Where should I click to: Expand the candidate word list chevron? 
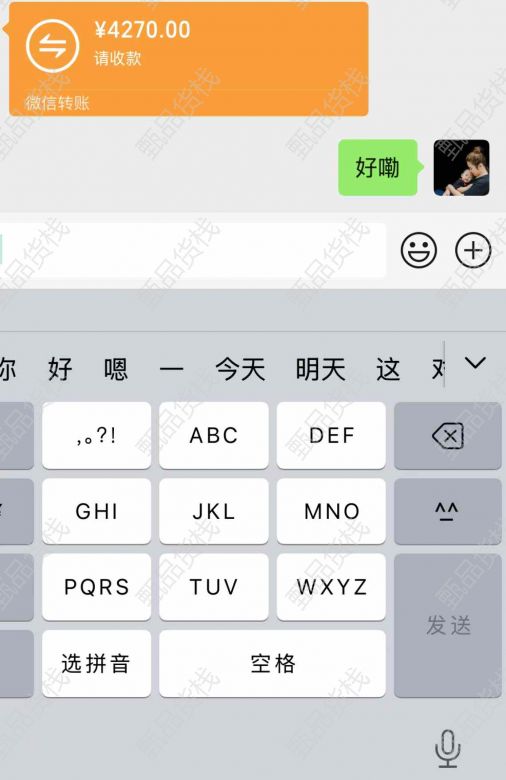[475, 363]
